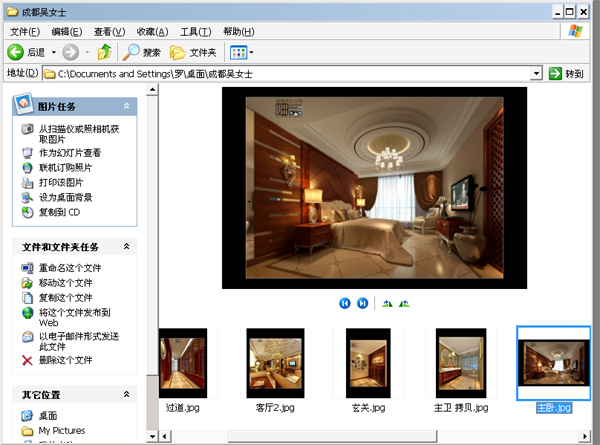Open the Back history dropdown arrow
600x445 pixels.
pyautogui.click(x=54, y=52)
